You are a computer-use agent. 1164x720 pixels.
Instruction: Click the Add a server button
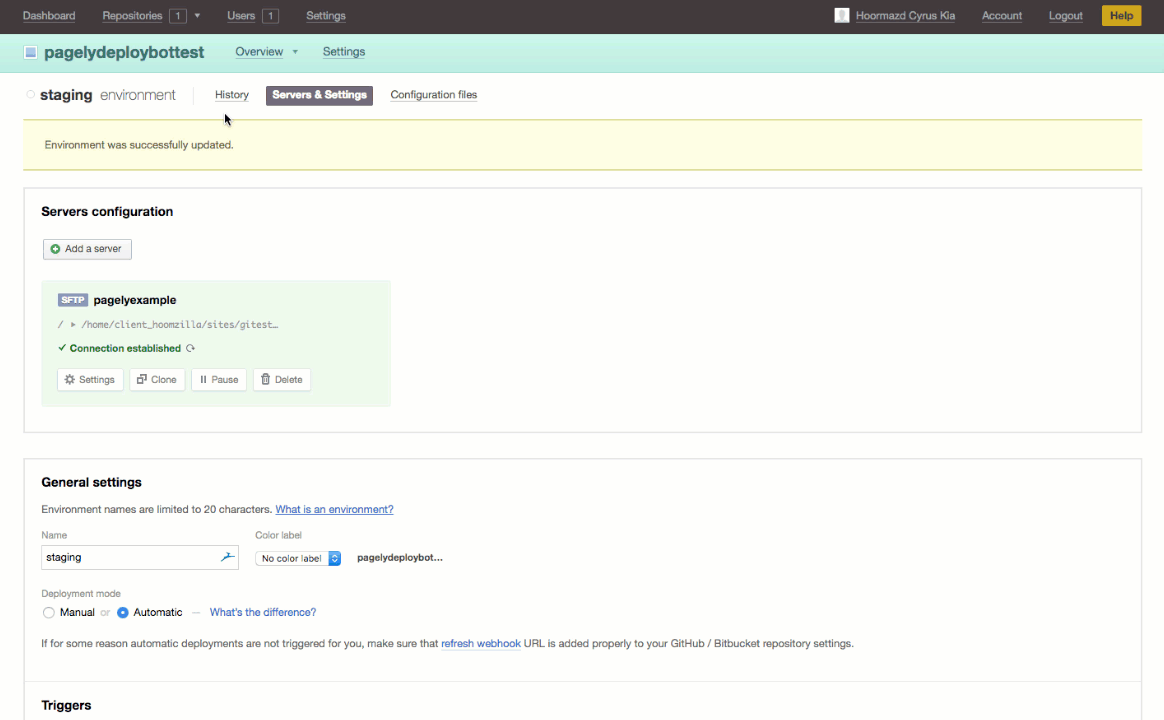tap(87, 249)
